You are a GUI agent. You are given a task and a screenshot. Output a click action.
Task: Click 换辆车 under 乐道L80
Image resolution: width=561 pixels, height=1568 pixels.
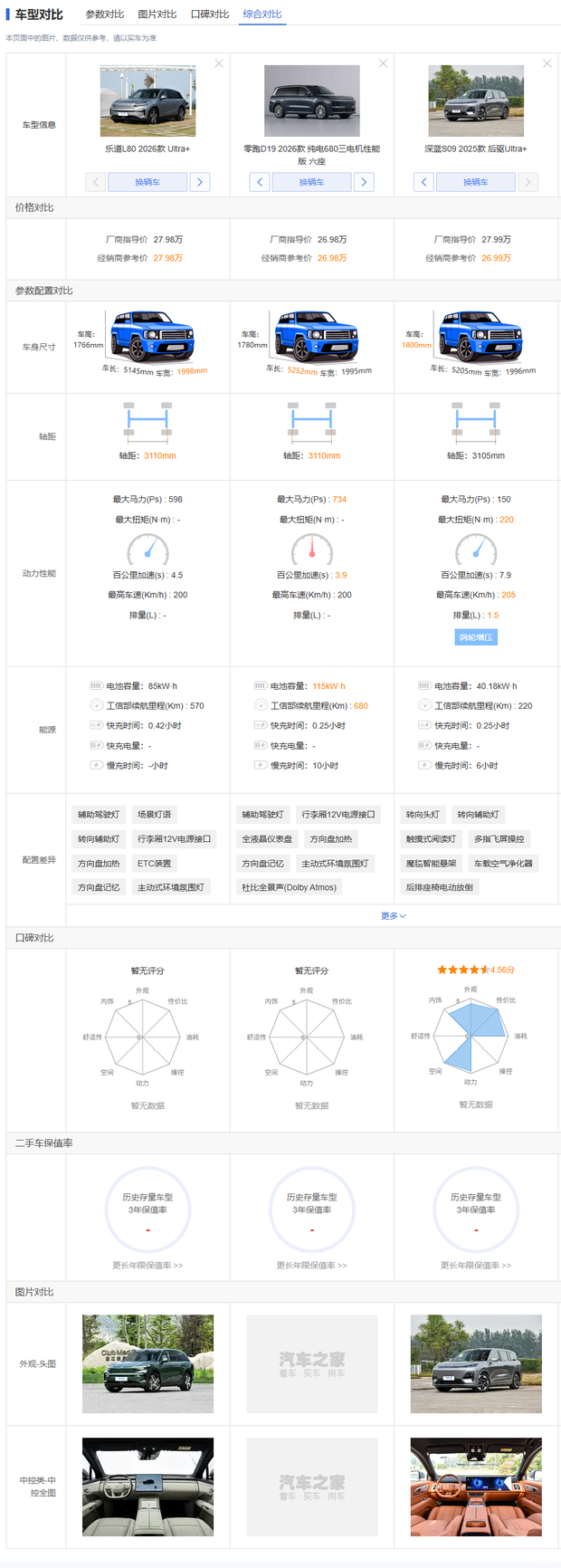click(147, 182)
